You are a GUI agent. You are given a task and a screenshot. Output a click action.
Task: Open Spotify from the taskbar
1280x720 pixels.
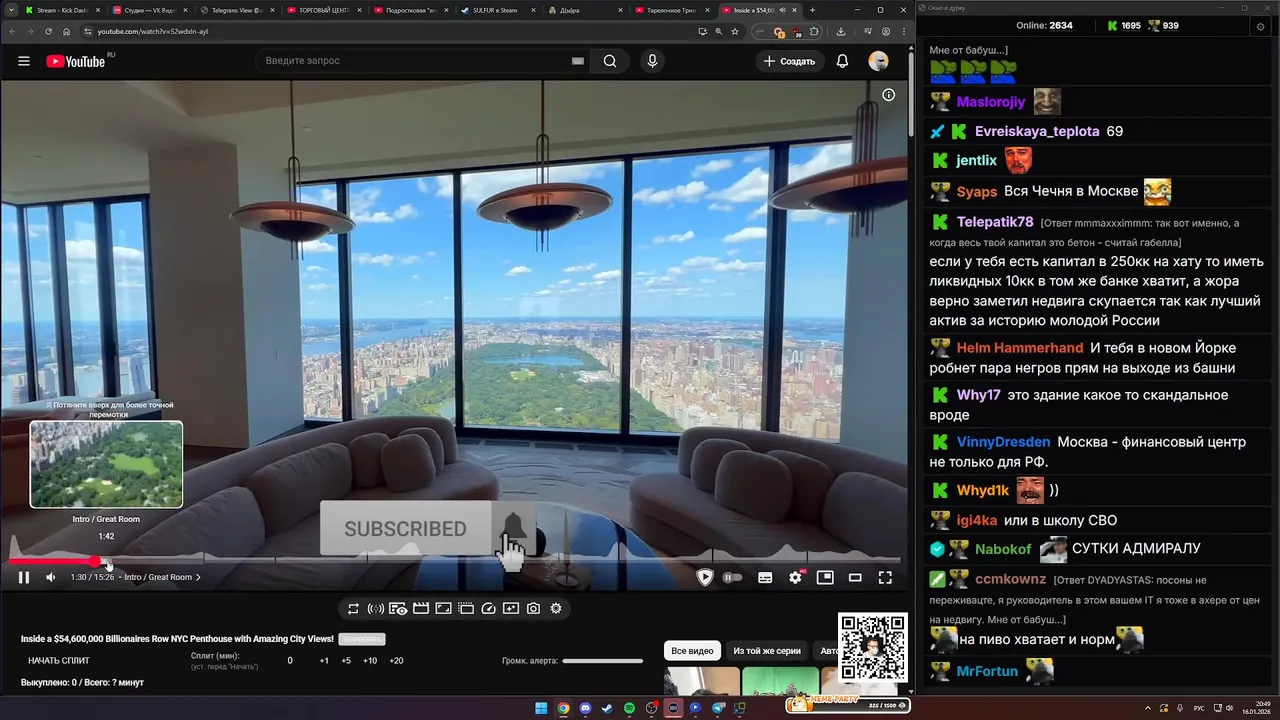(x=629, y=708)
